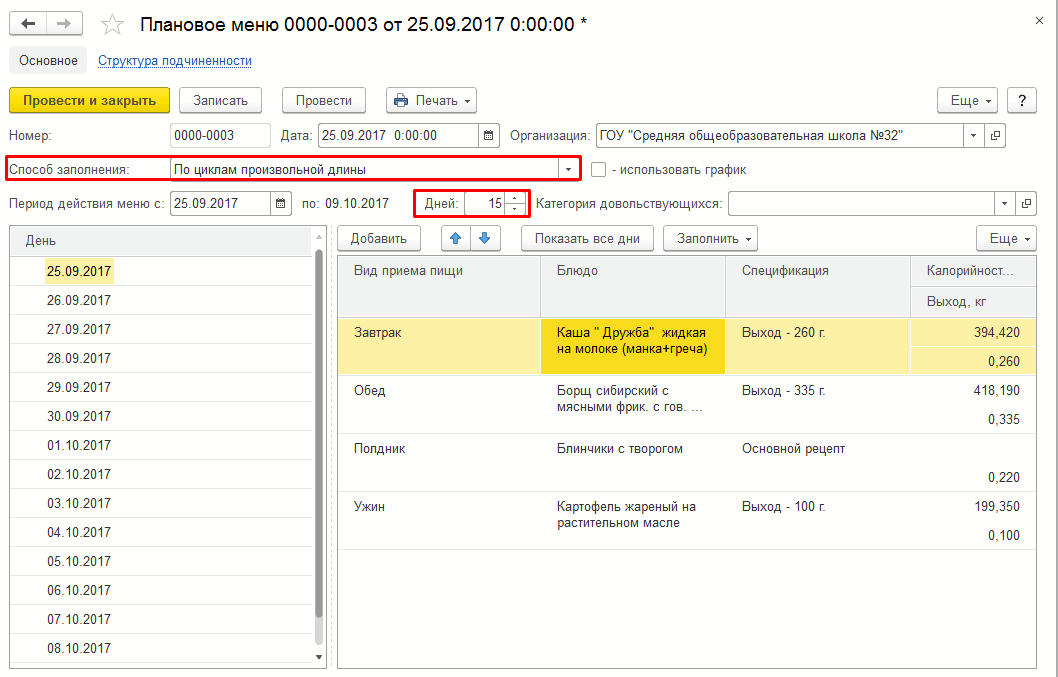Click the Полдник meal row cell
The width and height of the screenshot is (1058, 677).
click(439, 462)
